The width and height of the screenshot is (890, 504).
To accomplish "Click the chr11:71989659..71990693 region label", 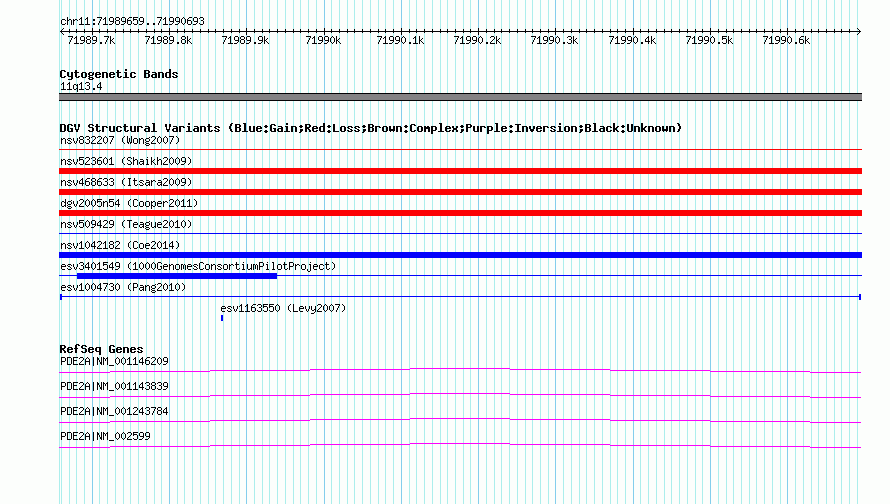I will tap(132, 22).
